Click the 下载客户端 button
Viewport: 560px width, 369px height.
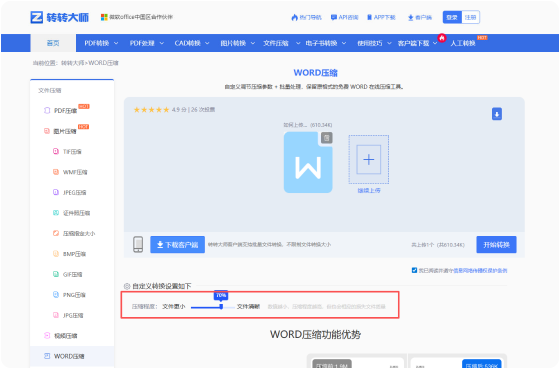tap(178, 245)
